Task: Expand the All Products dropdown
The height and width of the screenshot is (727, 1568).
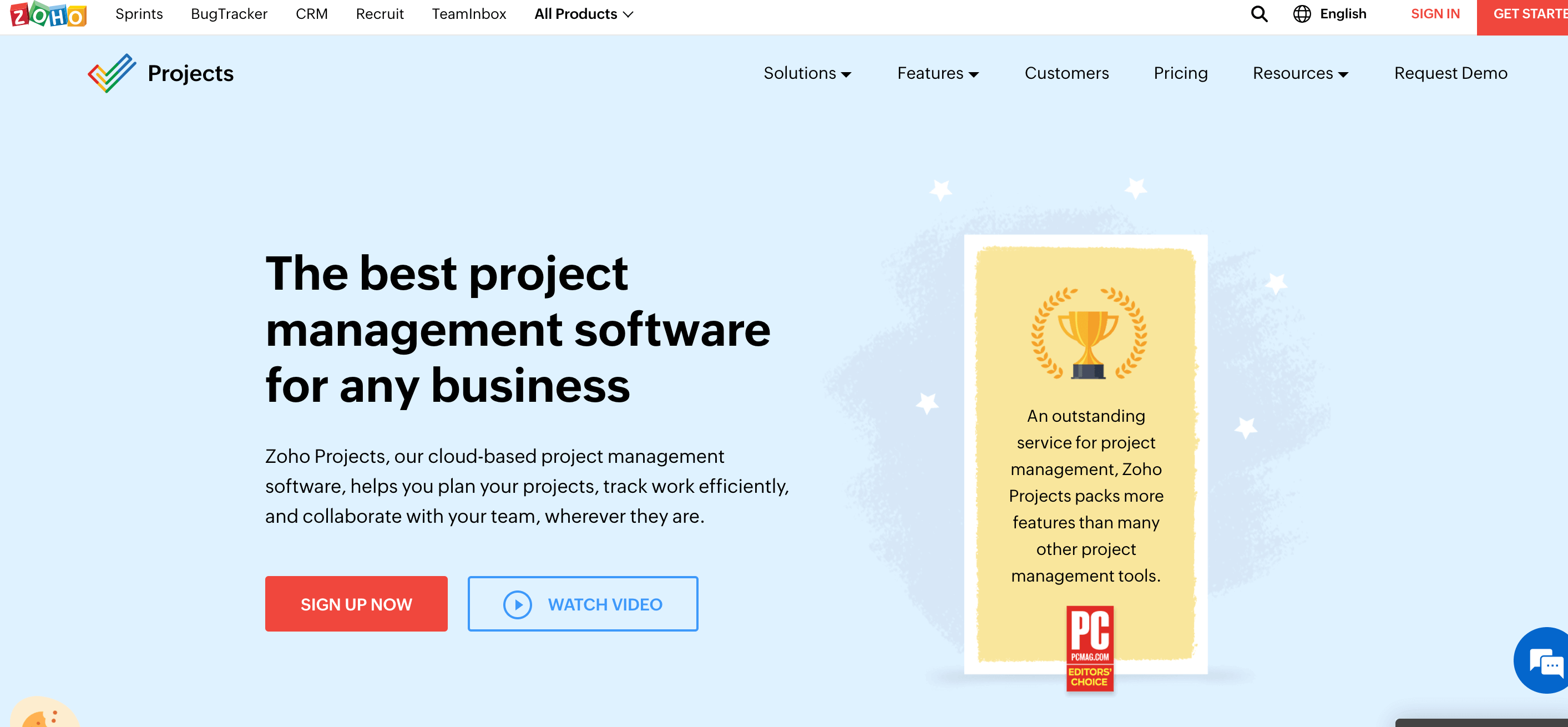Action: click(x=584, y=14)
